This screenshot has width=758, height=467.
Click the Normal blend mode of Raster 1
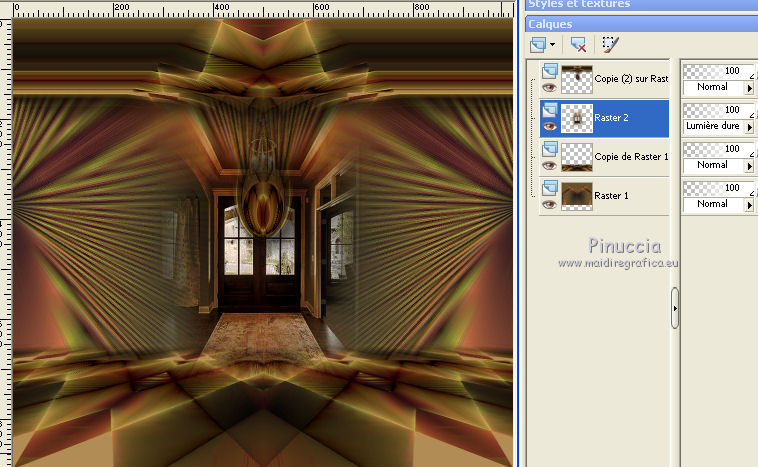(x=714, y=204)
